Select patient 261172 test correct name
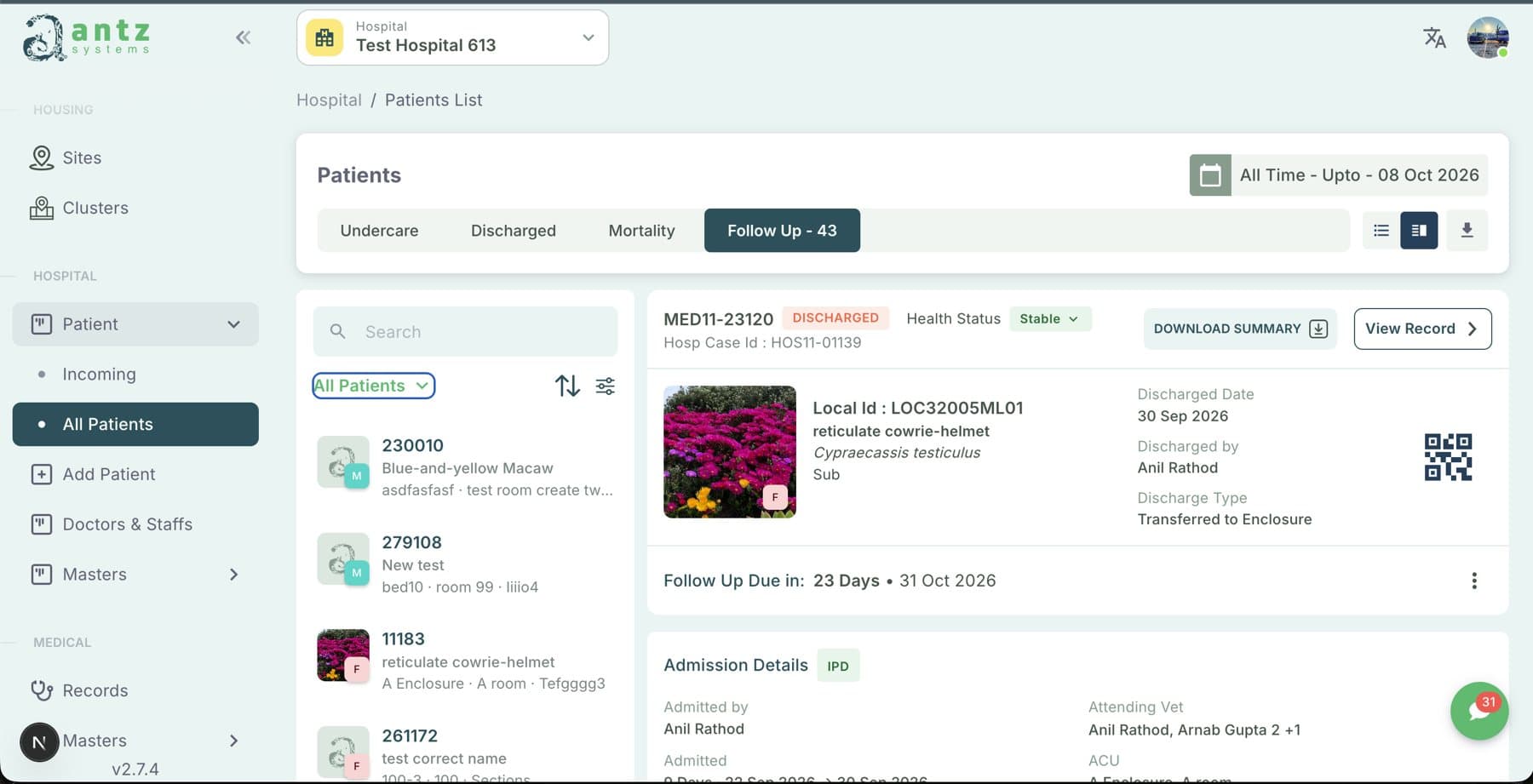This screenshot has height=784, width=1533. pyautogui.click(x=466, y=753)
